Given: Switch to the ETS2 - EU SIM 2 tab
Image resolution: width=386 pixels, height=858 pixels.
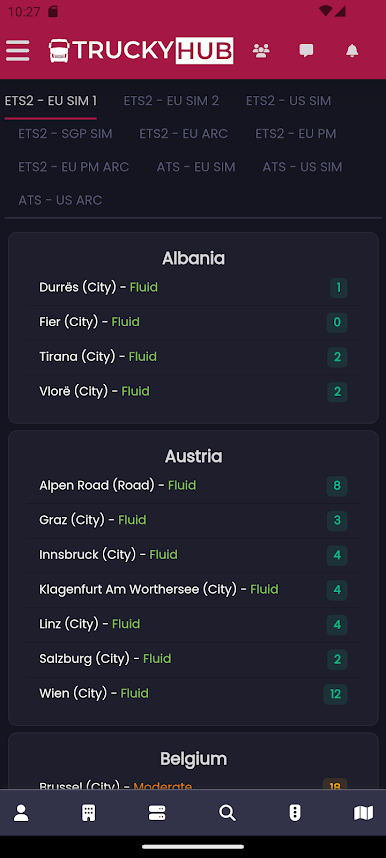Looking at the screenshot, I should pos(171,101).
